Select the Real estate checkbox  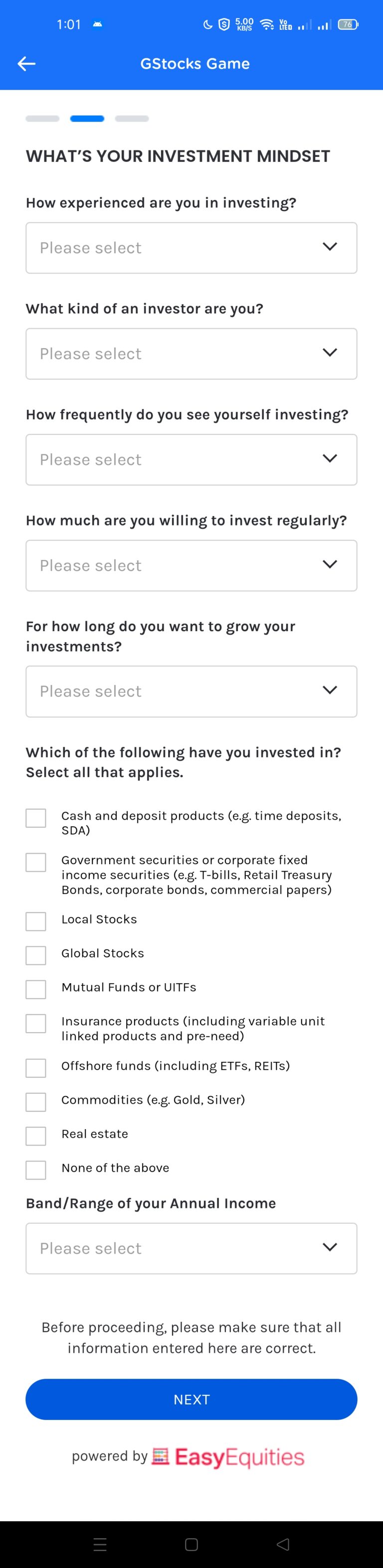[x=35, y=1136]
